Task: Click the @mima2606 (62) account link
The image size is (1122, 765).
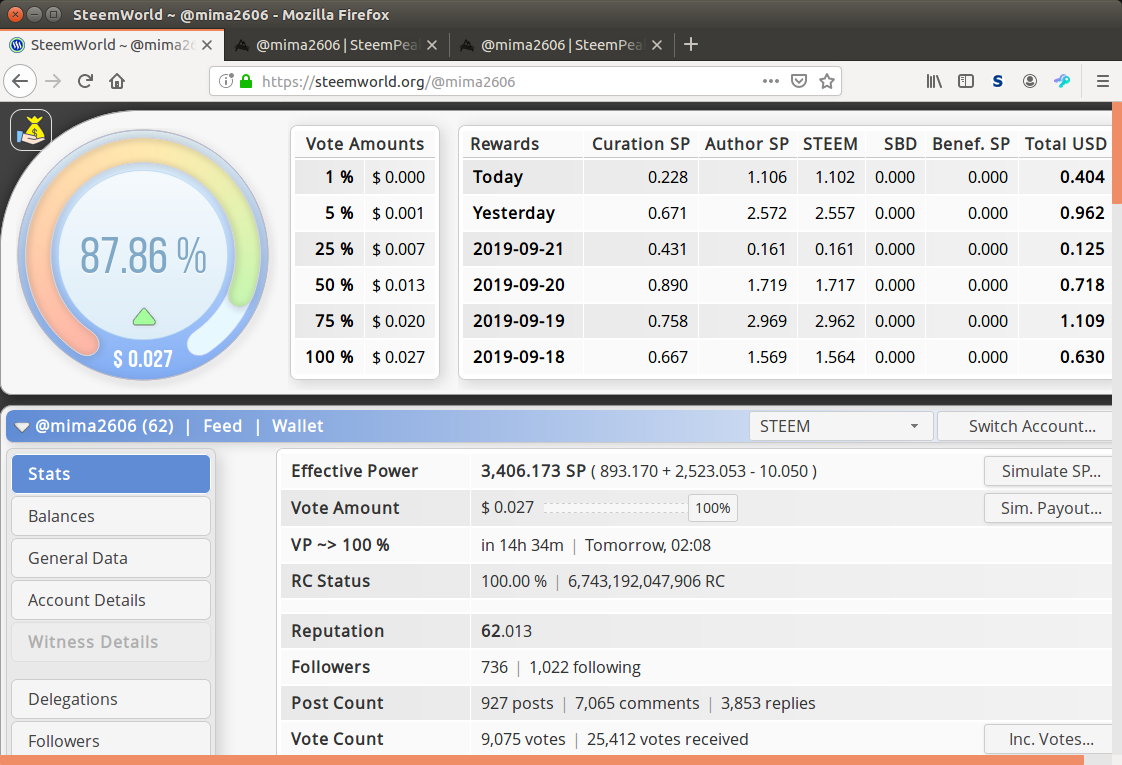Action: click(104, 427)
